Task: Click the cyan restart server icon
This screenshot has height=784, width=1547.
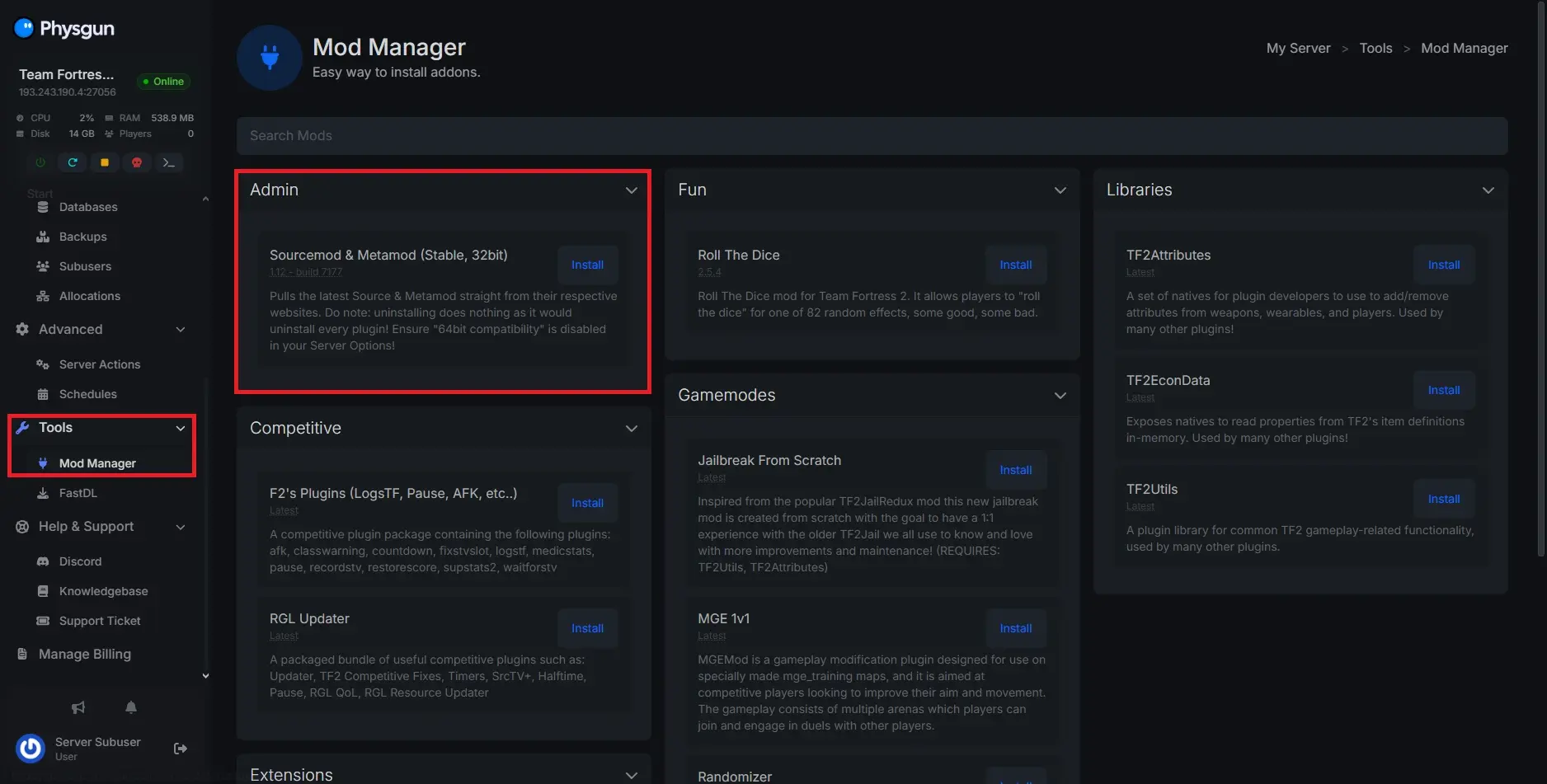Action: (73, 162)
